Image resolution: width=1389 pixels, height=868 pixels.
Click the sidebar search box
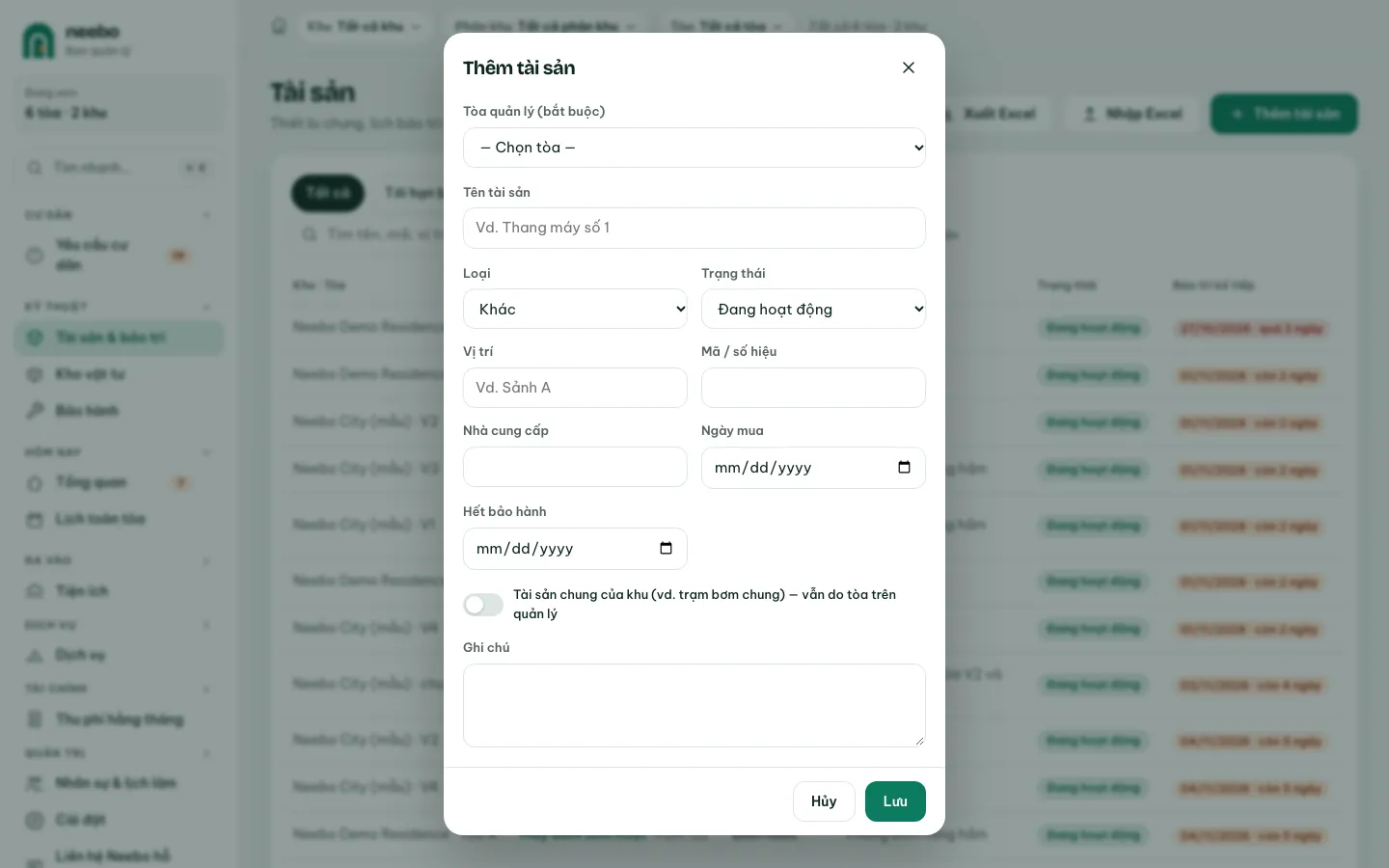(119, 168)
